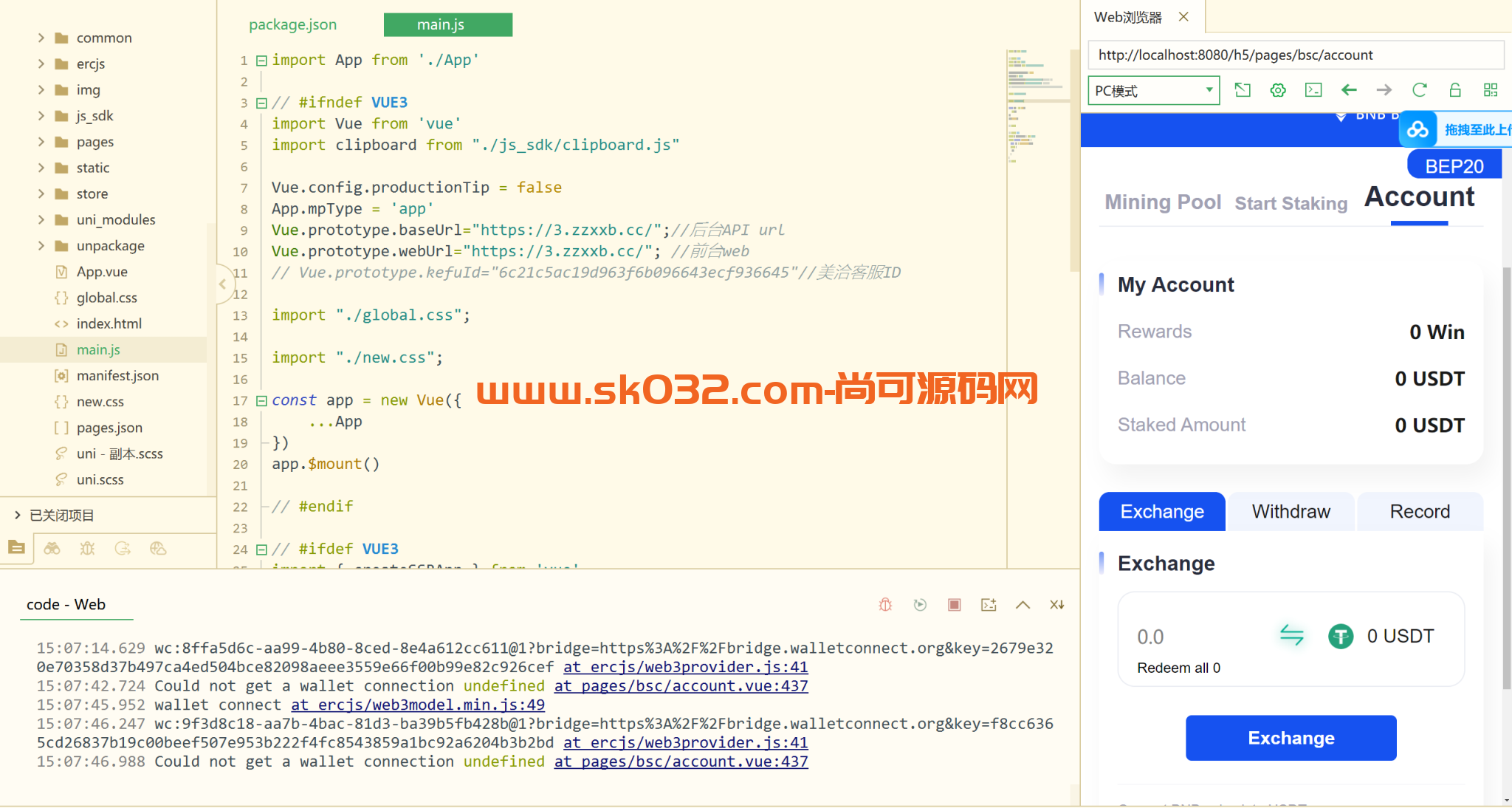This screenshot has height=808, width=1512.
Task: Toggle the browser lock icon
Action: [x=1455, y=90]
